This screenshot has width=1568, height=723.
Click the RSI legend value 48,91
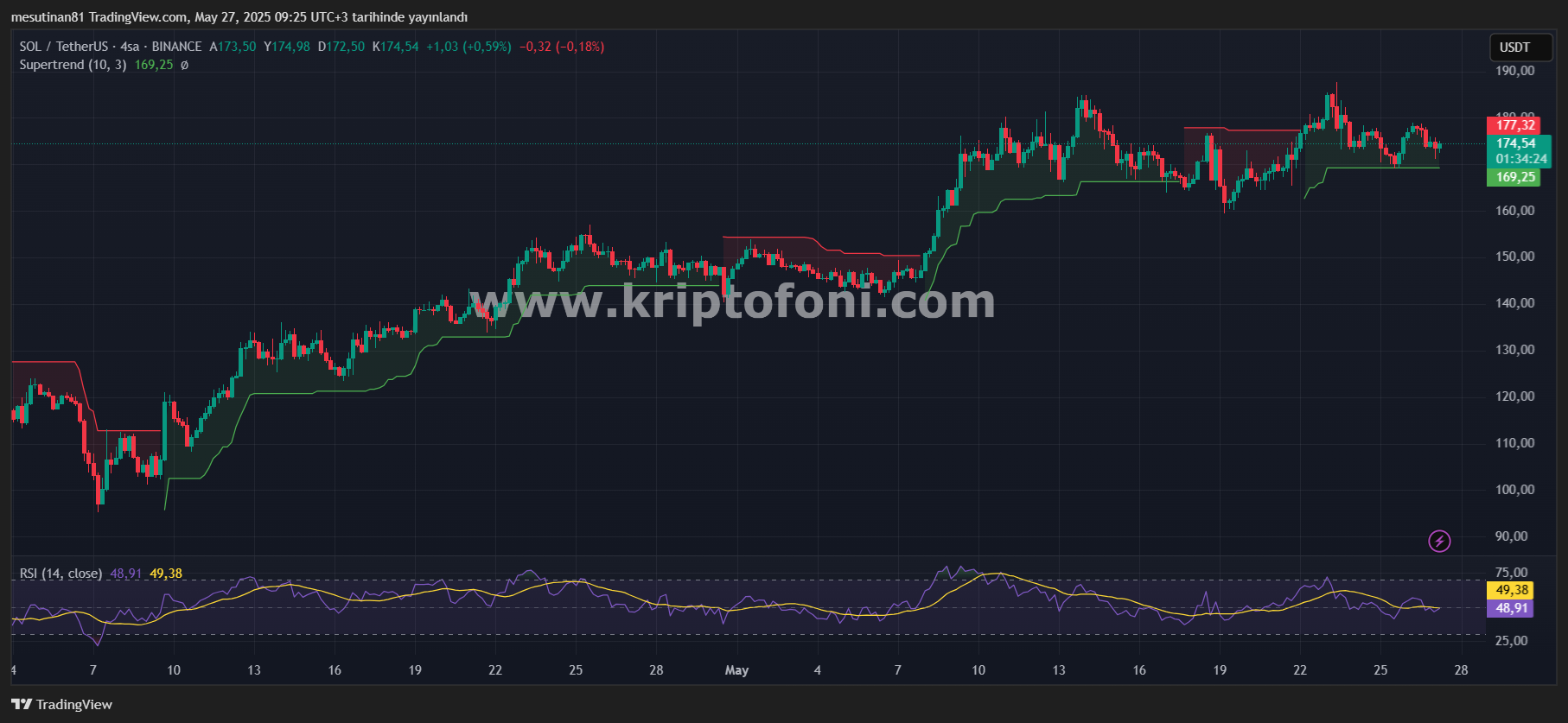click(x=126, y=574)
